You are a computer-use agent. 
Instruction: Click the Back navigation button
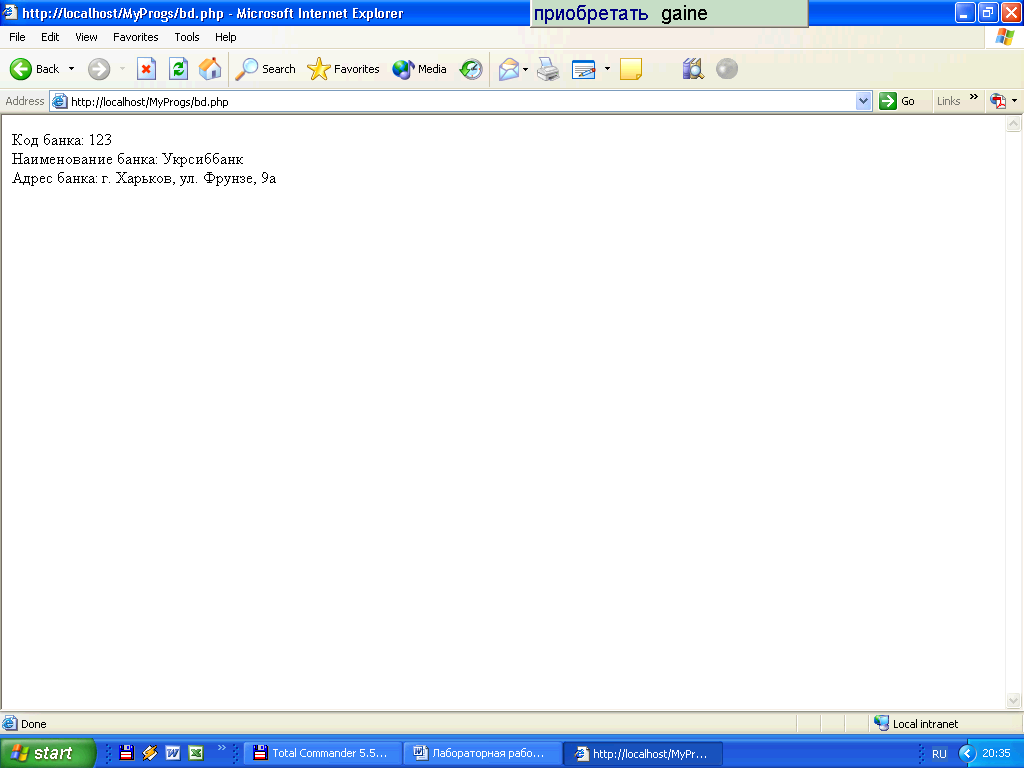[35, 69]
